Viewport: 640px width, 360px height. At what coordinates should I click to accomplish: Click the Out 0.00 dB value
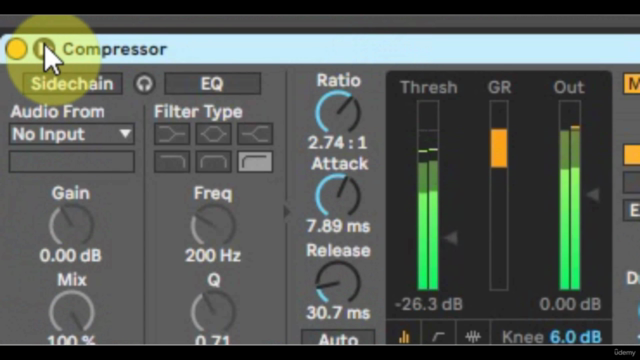[570, 304]
